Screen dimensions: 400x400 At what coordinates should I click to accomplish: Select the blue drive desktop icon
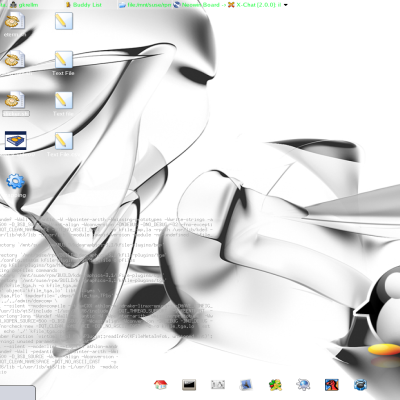16,140
